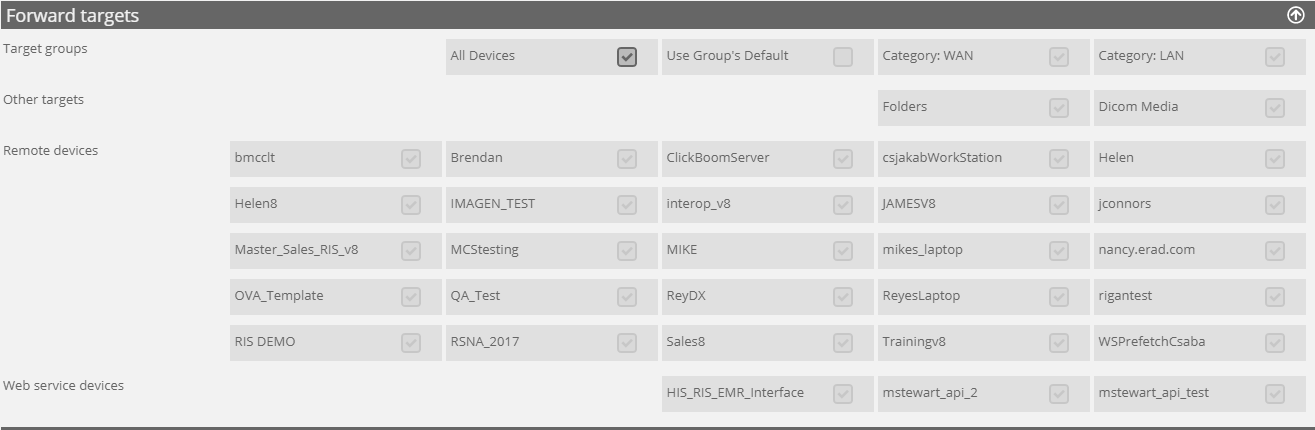Image resolution: width=1315 pixels, height=430 pixels.
Task: Toggle the Category: WAN checkbox
Action: click(x=1059, y=57)
